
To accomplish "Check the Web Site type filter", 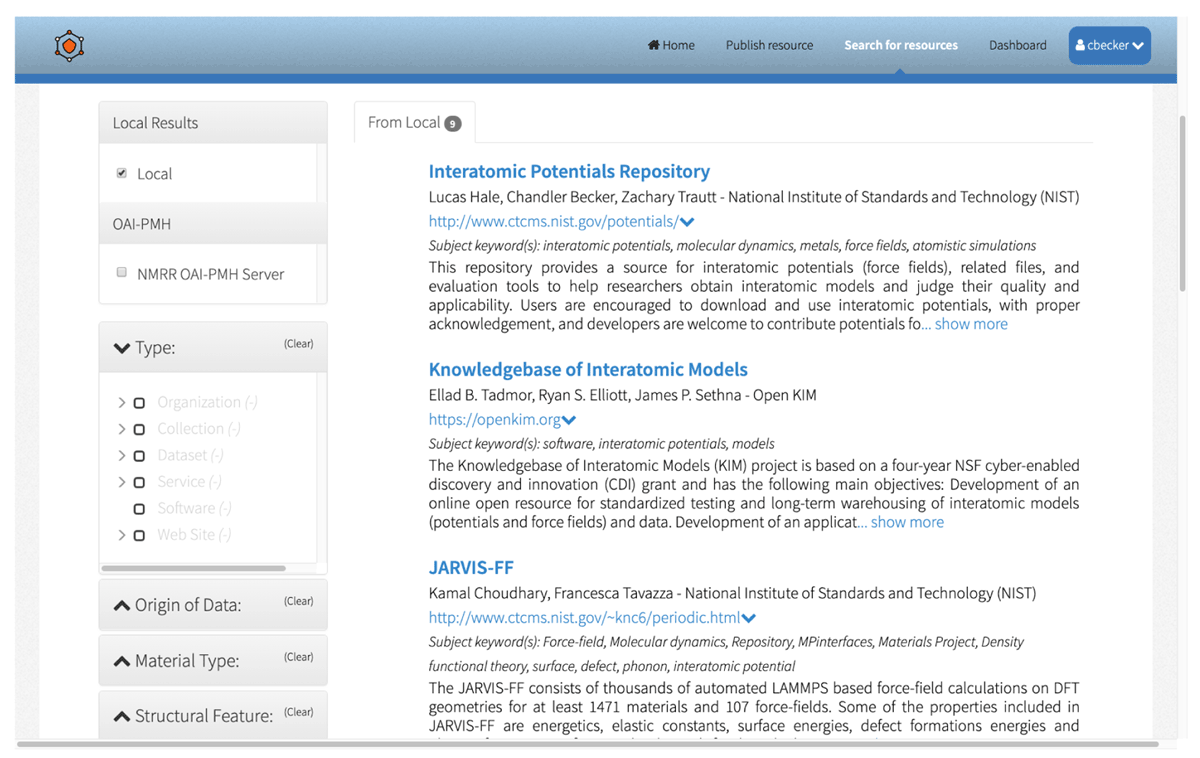I will pyautogui.click(x=139, y=535).
